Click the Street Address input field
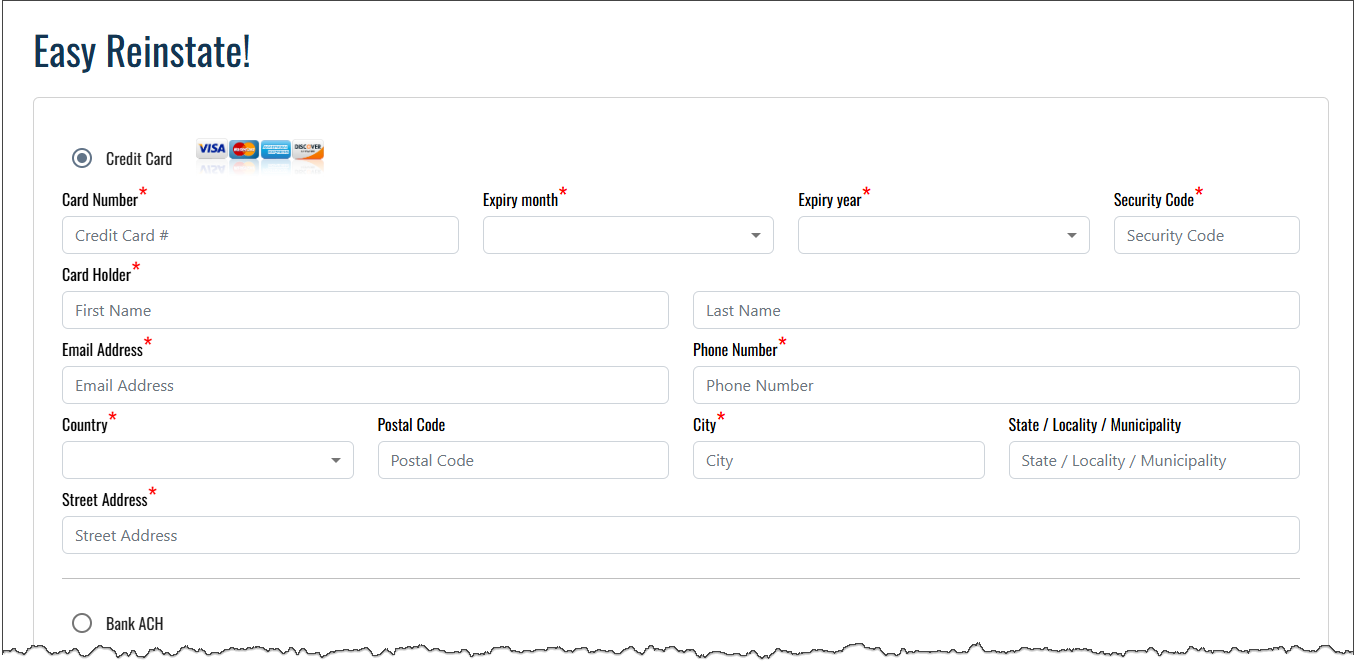1357x666 pixels. (680, 535)
